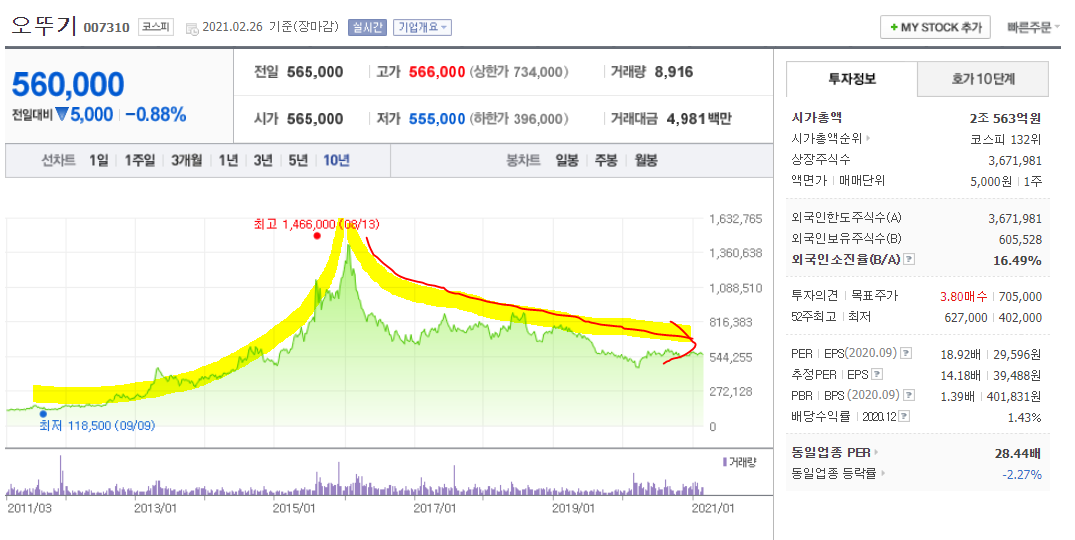This screenshot has width=1075, height=540.
Task: Click the 동일업종 PER link
Action: (x=831, y=453)
